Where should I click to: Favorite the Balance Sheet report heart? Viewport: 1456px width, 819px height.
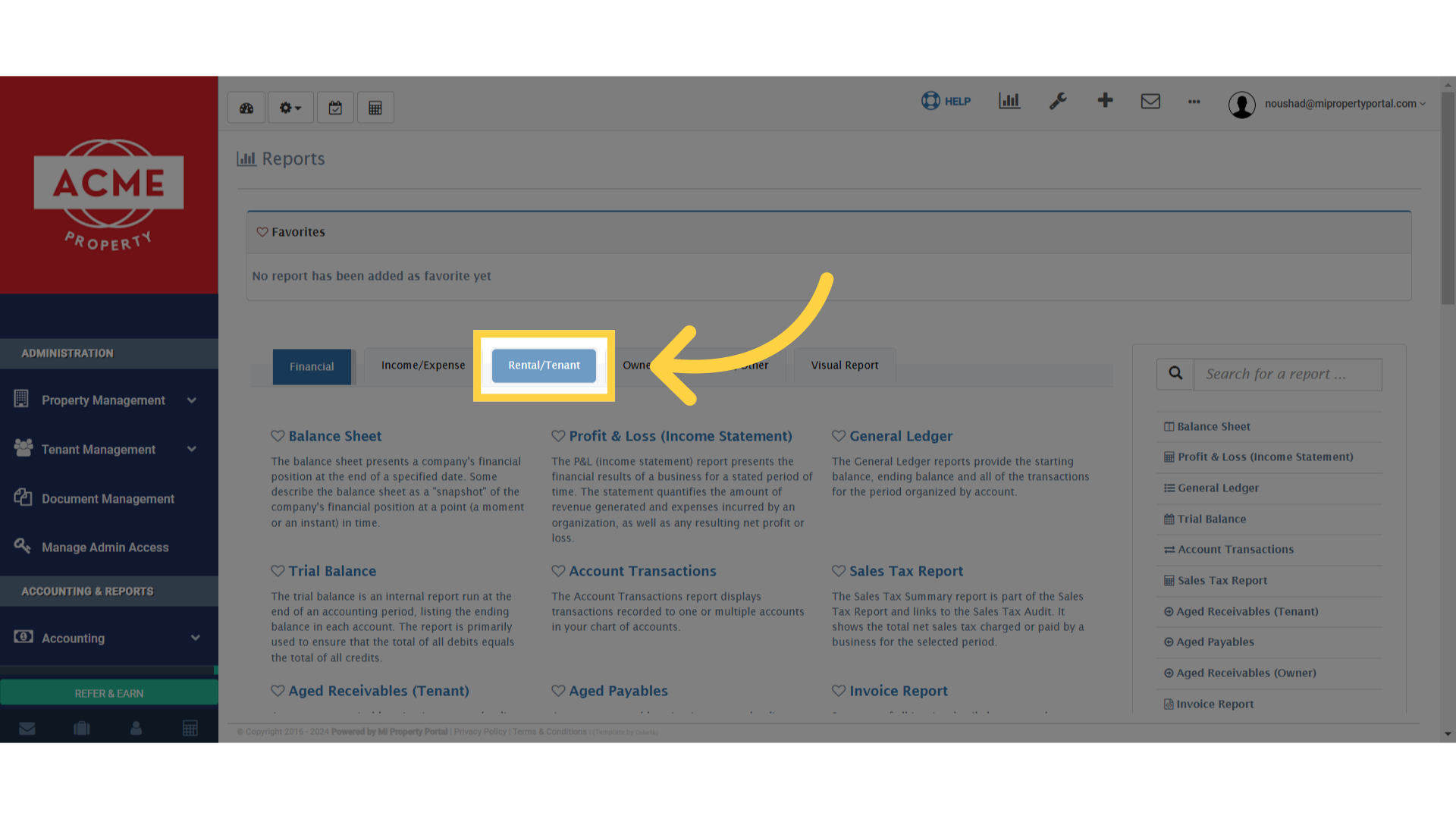point(278,436)
